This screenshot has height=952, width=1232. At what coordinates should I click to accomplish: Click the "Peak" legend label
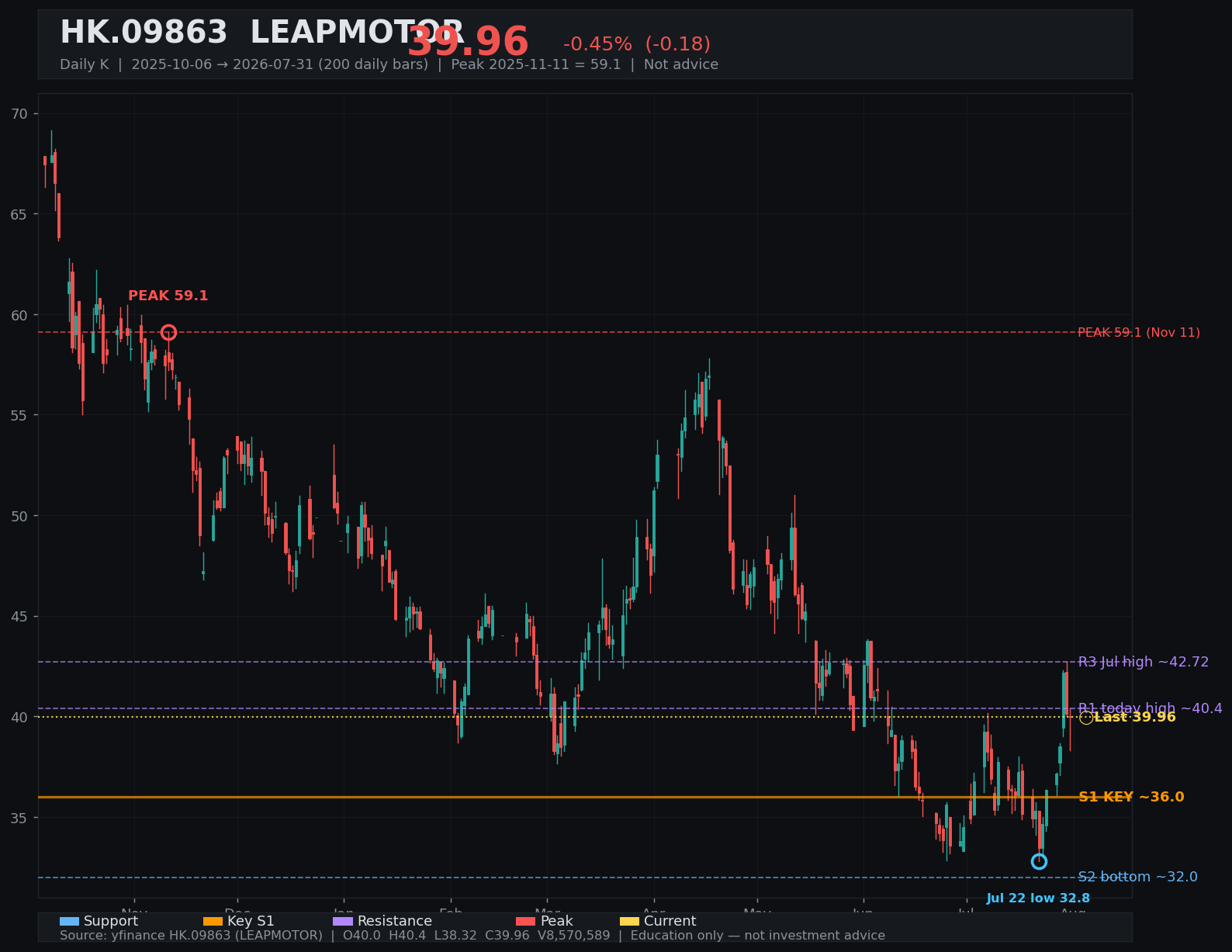pos(557,921)
